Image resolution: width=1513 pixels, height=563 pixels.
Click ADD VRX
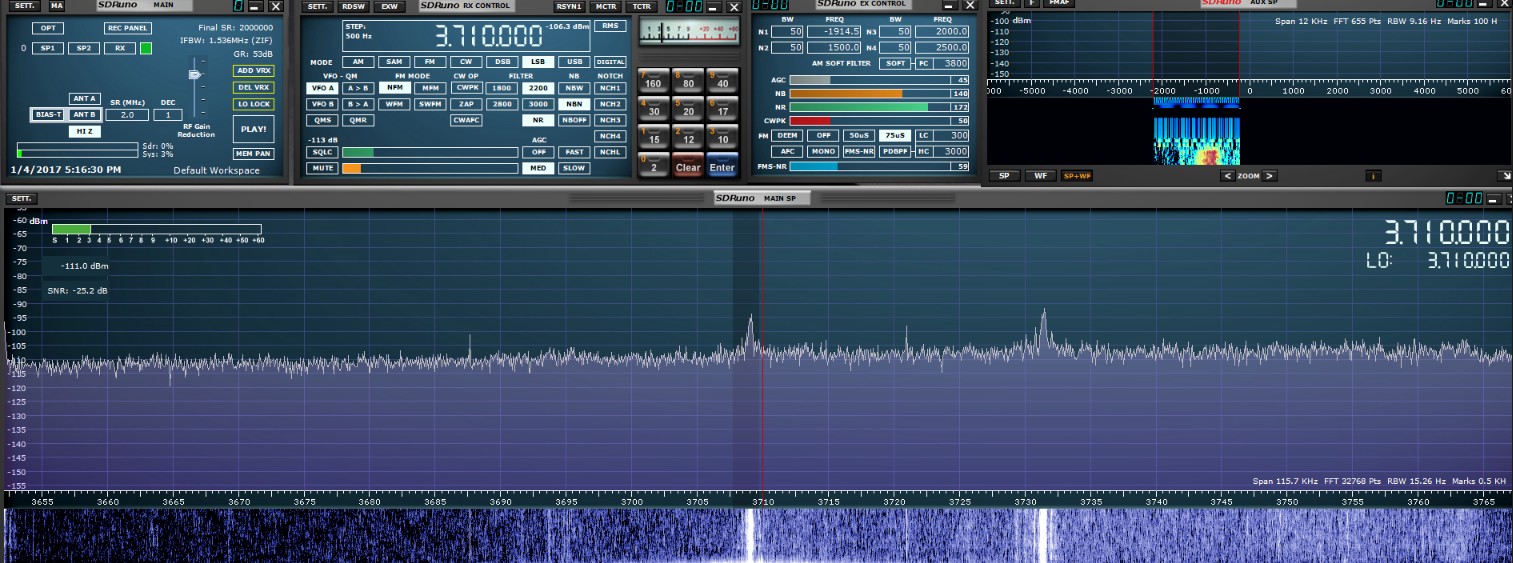pos(254,71)
